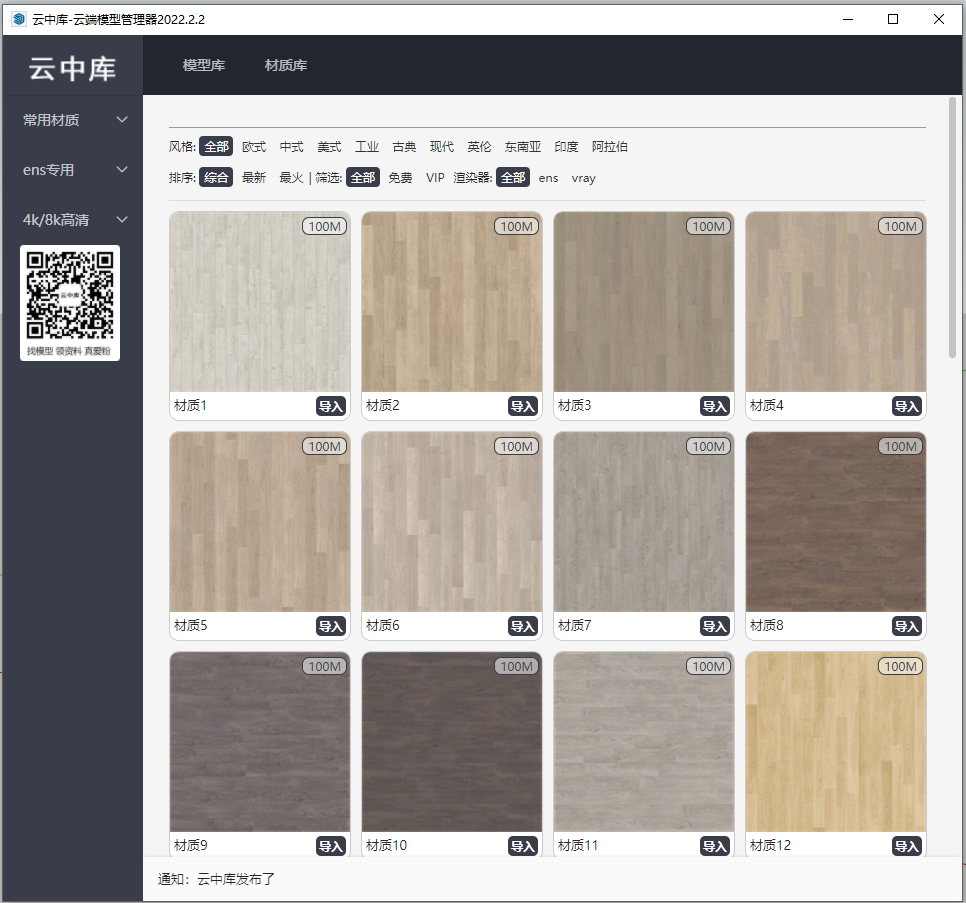Viewport: 966px width, 903px height.
Task: Filter style by 欧式
Action: click(x=254, y=147)
